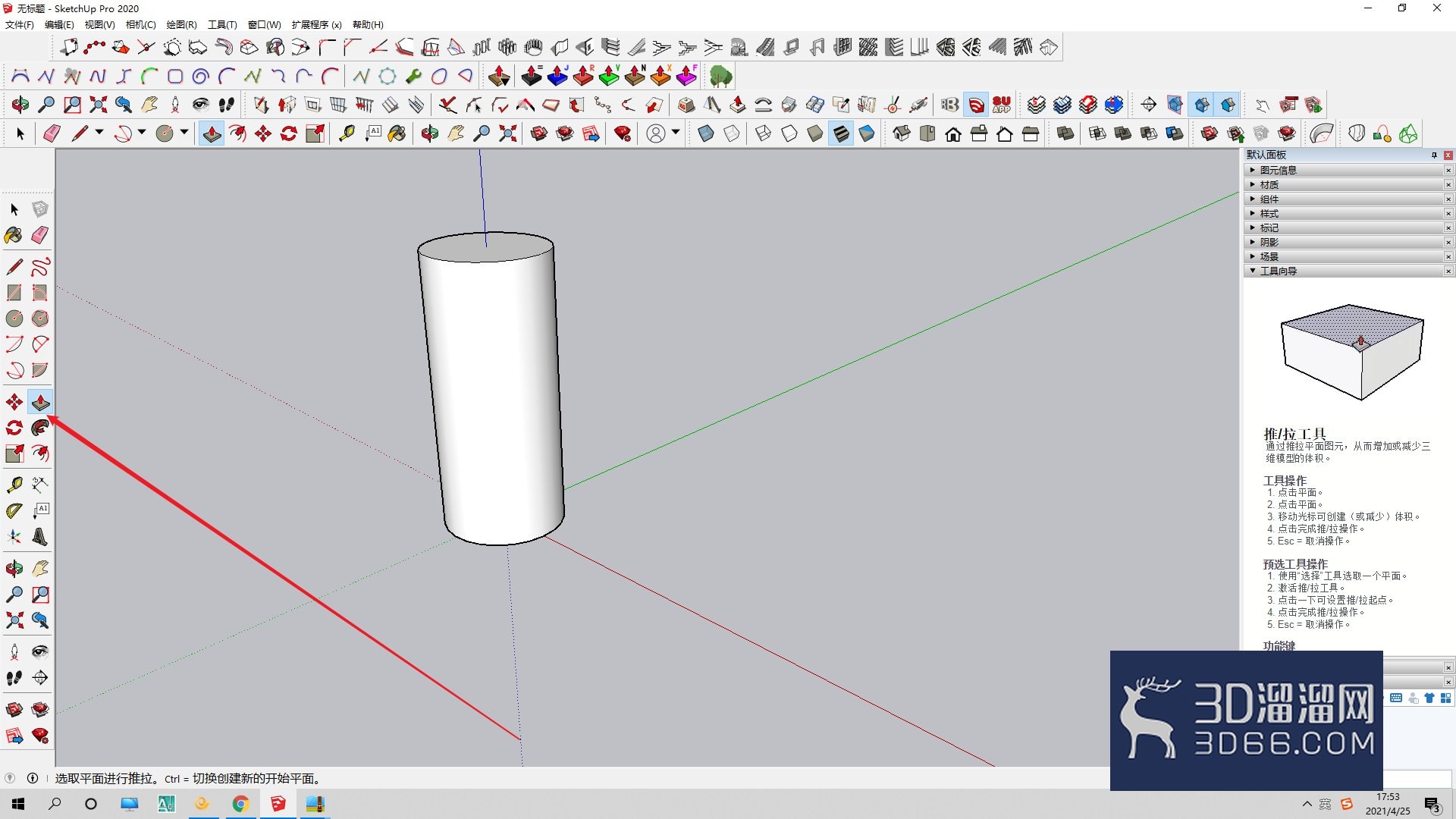Viewport: 1456px width, 819px height.
Task: Click the highlighted Push/Pull tool in left toolbar
Action: 40,402
